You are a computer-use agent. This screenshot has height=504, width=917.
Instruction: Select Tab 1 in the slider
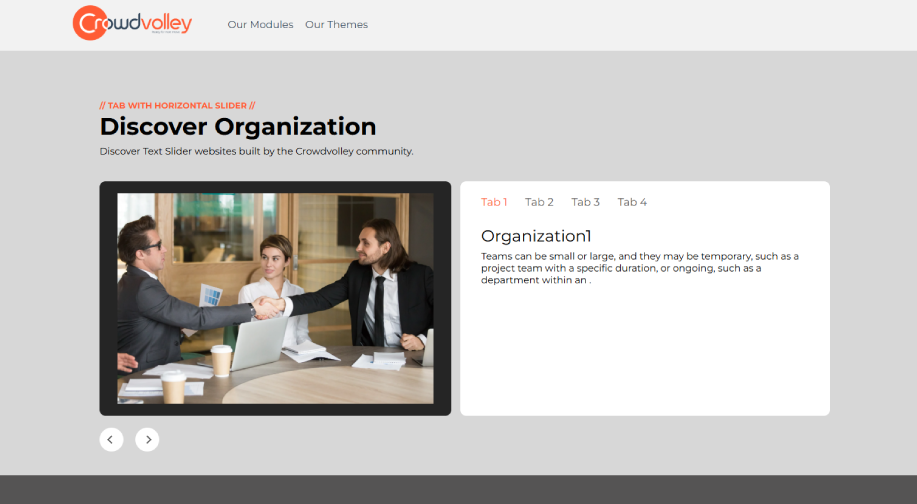pos(494,202)
